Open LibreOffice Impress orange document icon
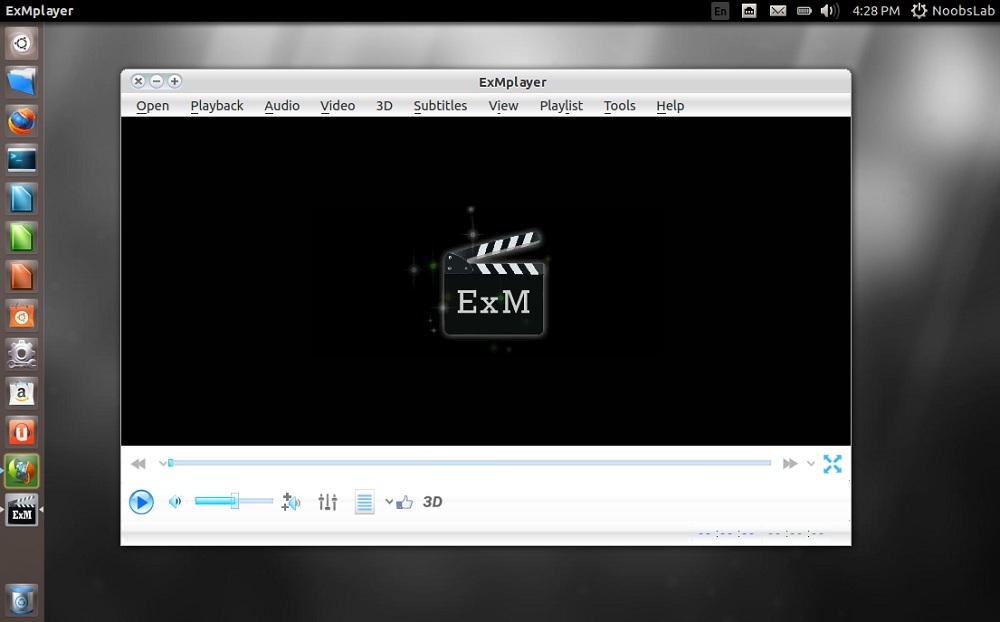The image size is (1000, 622). [x=22, y=277]
